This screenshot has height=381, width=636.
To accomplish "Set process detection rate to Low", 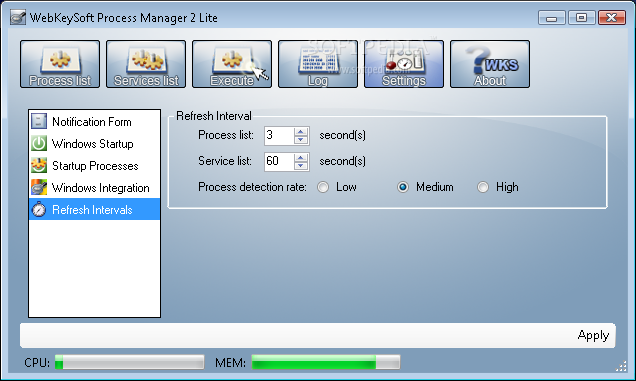I will [x=323, y=187].
